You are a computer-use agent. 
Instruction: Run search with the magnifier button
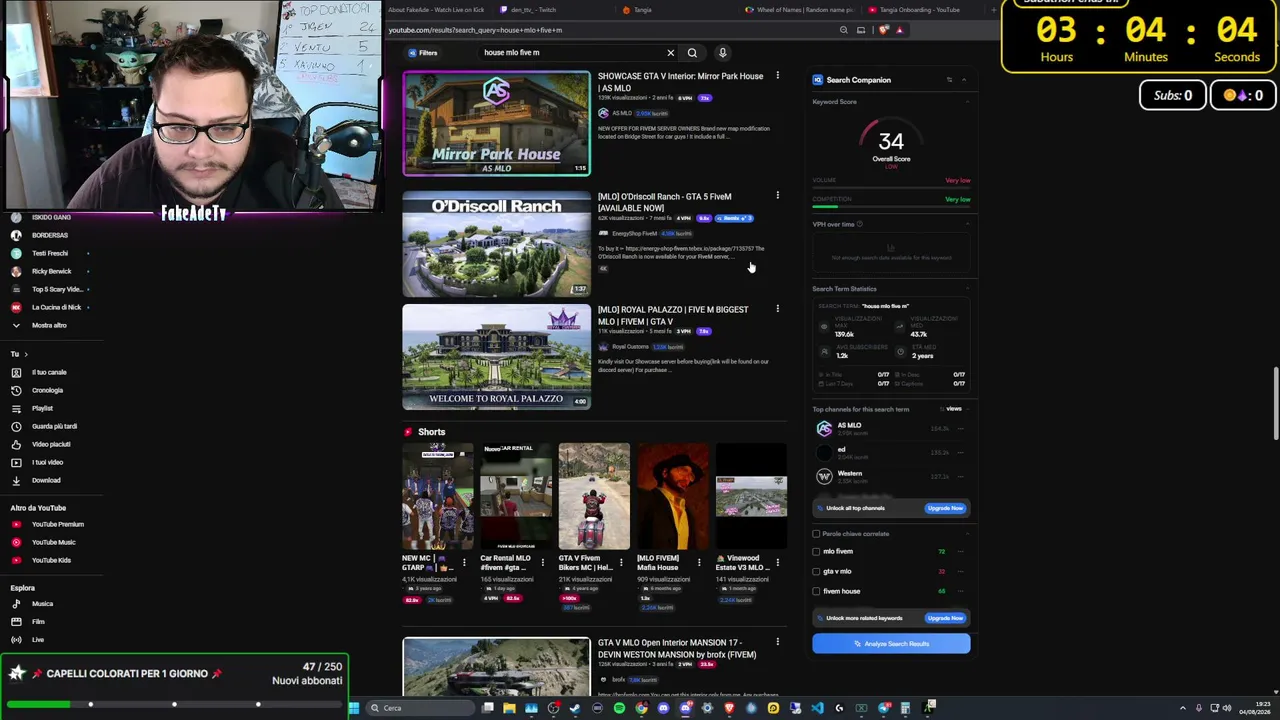click(692, 53)
